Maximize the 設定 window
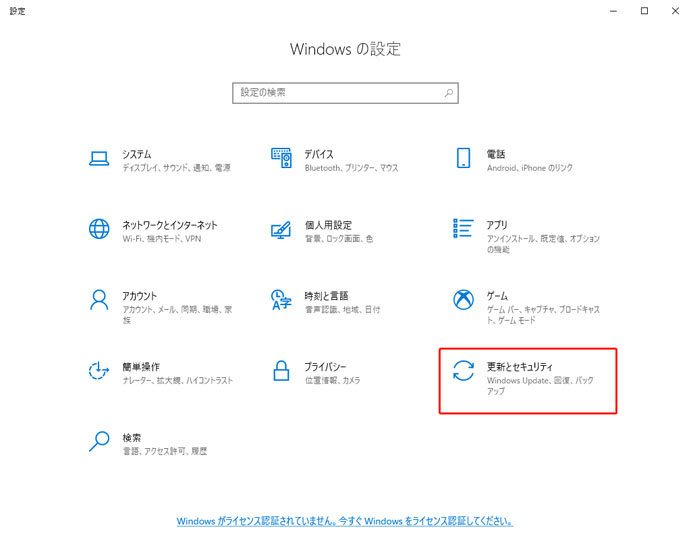 click(644, 11)
